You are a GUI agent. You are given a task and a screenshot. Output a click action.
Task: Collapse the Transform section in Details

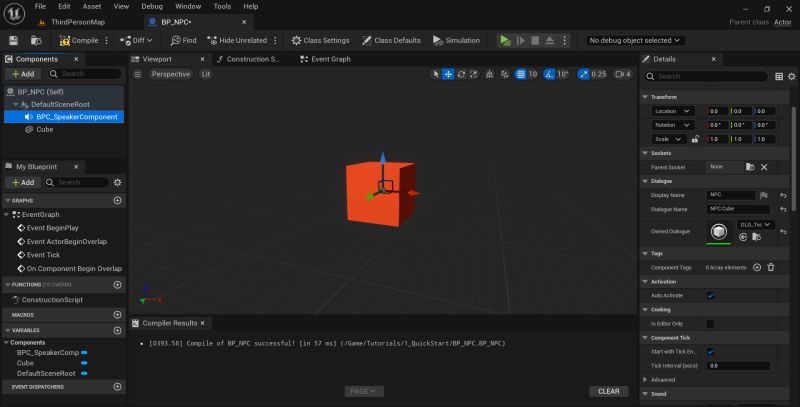coord(645,97)
